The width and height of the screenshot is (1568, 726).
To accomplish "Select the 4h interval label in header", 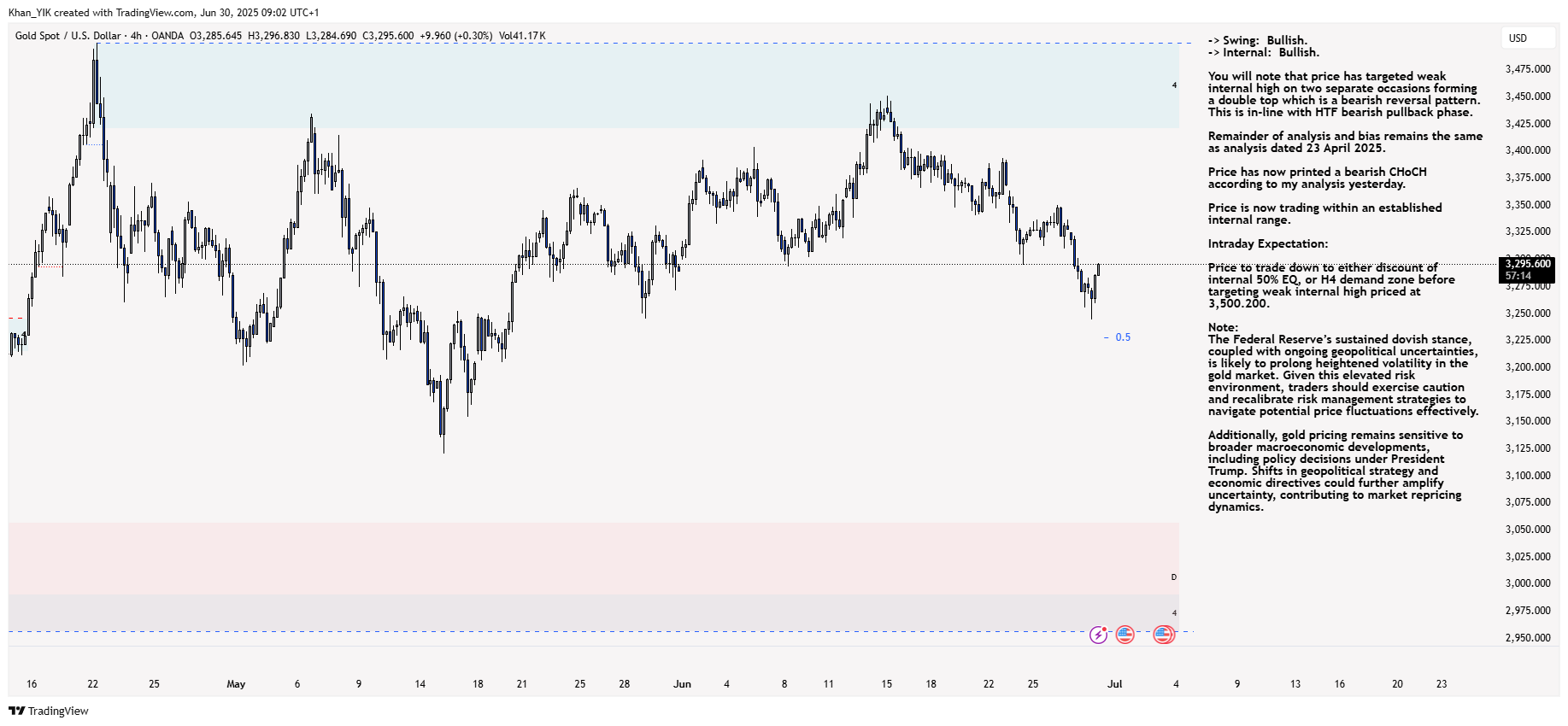I will (x=137, y=36).
